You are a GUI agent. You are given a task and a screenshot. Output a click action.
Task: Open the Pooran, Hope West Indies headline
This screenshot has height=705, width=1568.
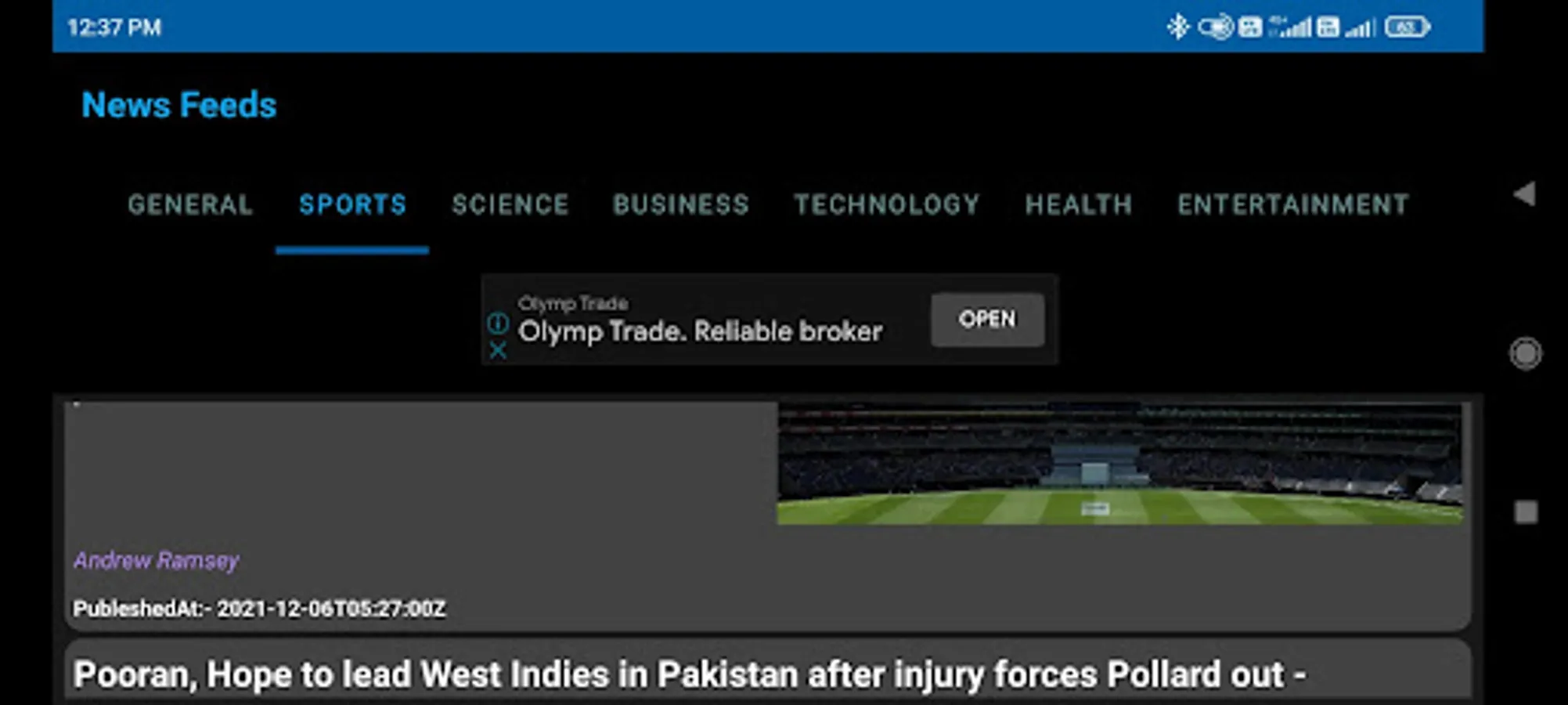[x=689, y=674]
